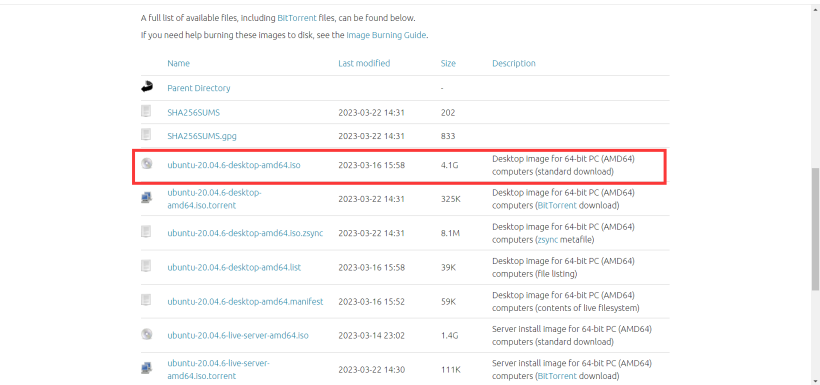Click the file icon beside SHA256SUMS.gpg
The image size is (820, 385).
[x=146, y=134]
